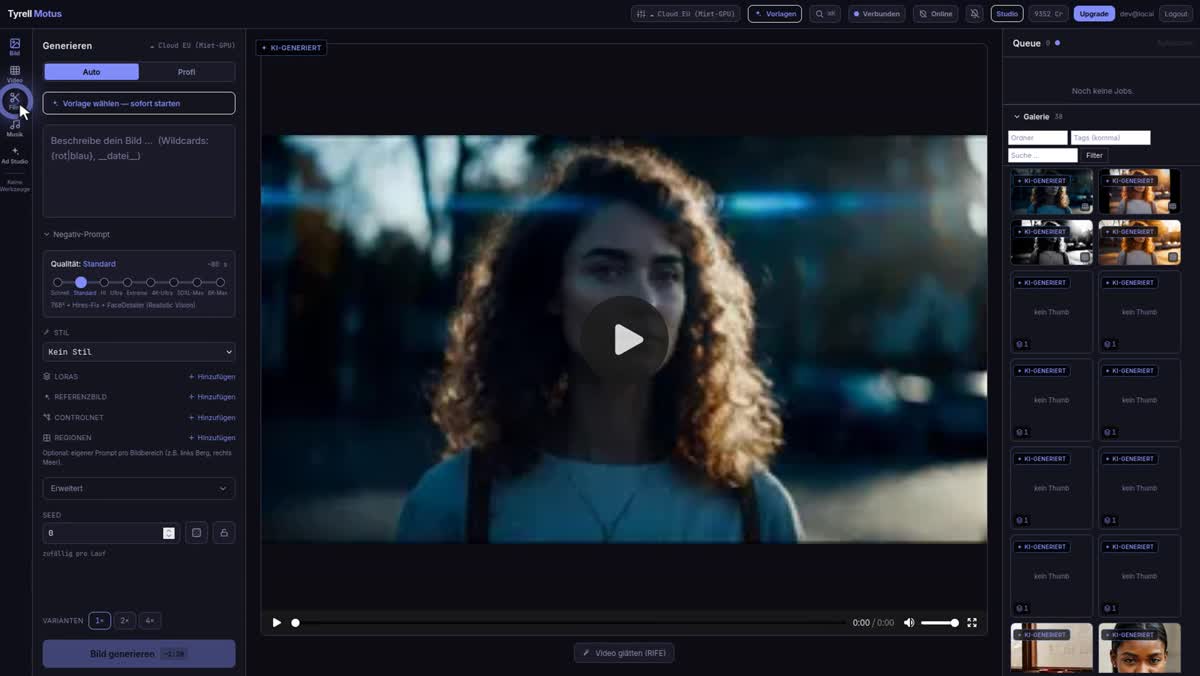Click the small play button in video controls

pos(277,623)
